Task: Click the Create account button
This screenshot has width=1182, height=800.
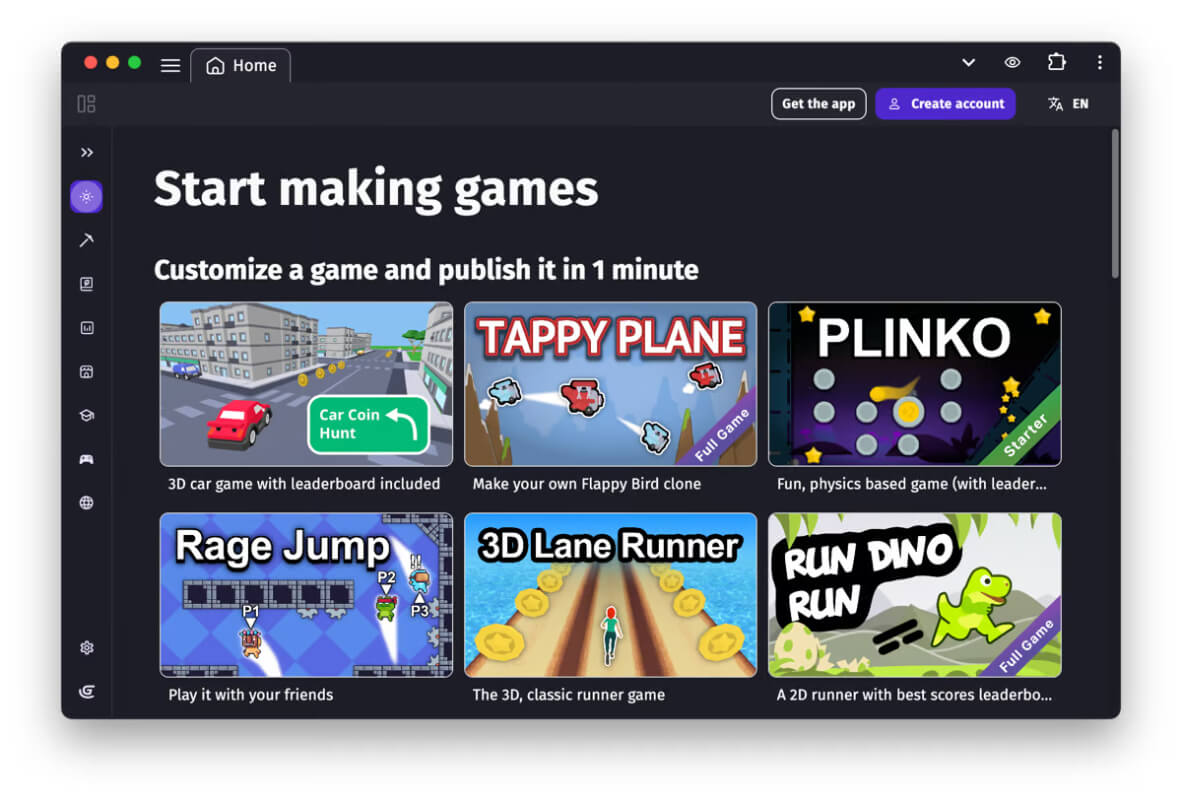Action: point(945,104)
